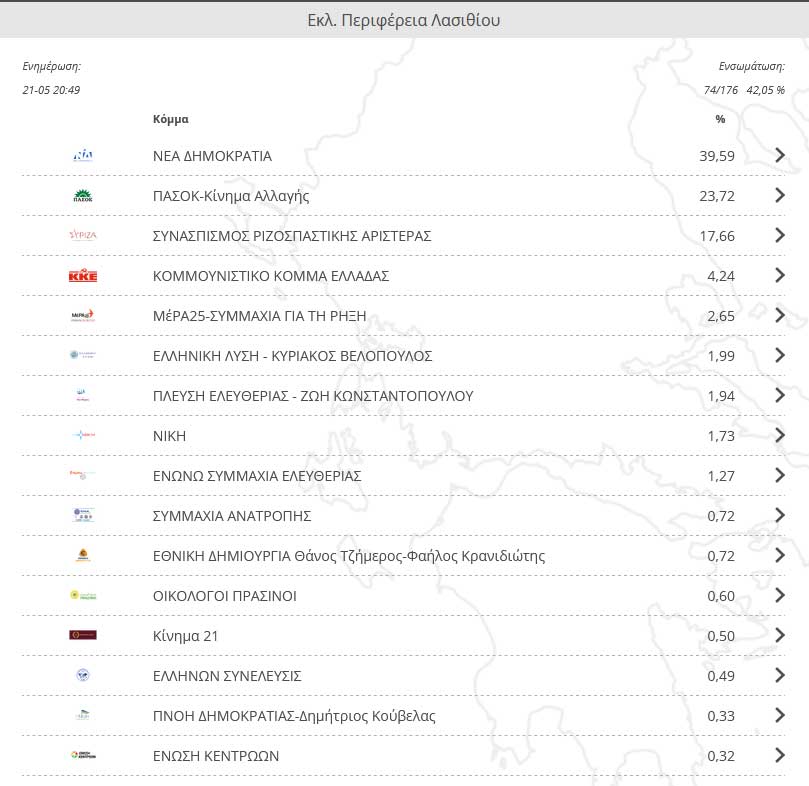Open the ΠΑΣΟΚ-Κίνημα Αλλαγής party name
This screenshot has width=809, height=786.
[x=231, y=196]
